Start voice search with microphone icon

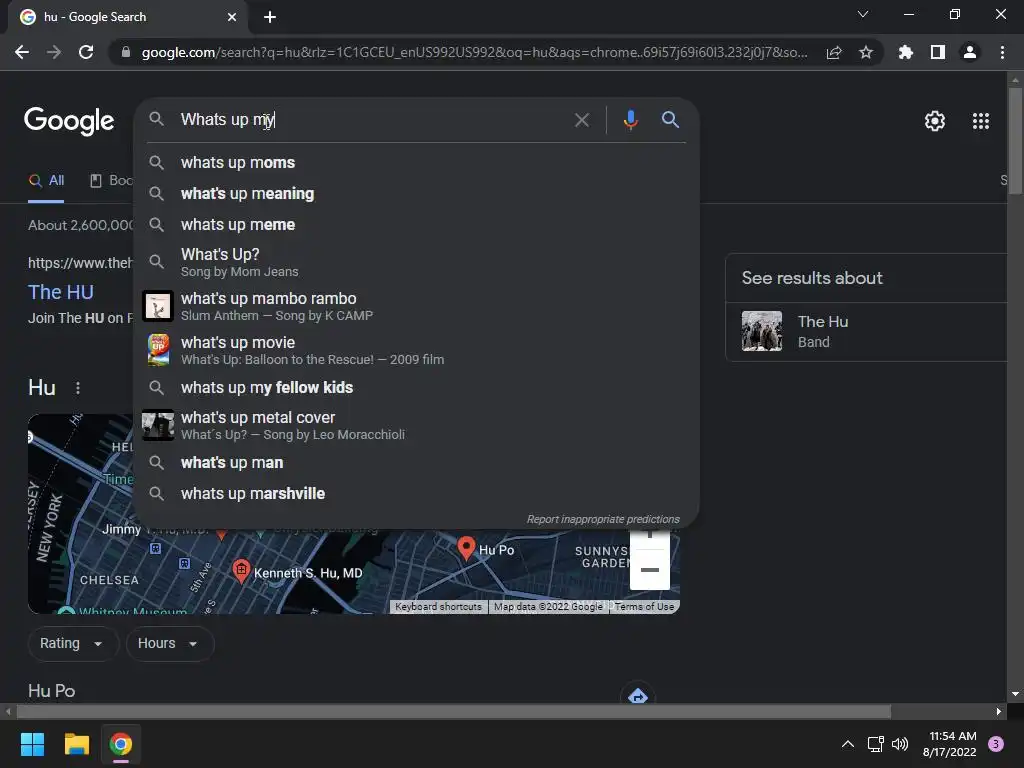[630, 120]
